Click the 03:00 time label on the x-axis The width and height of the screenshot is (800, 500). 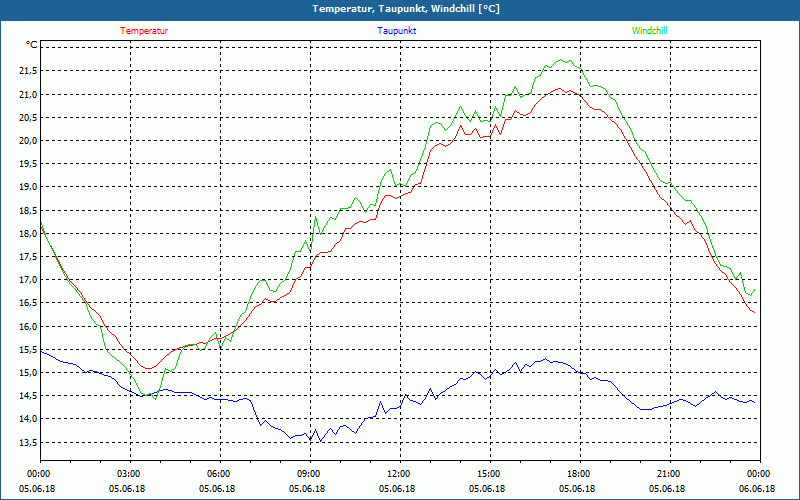coord(131,474)
